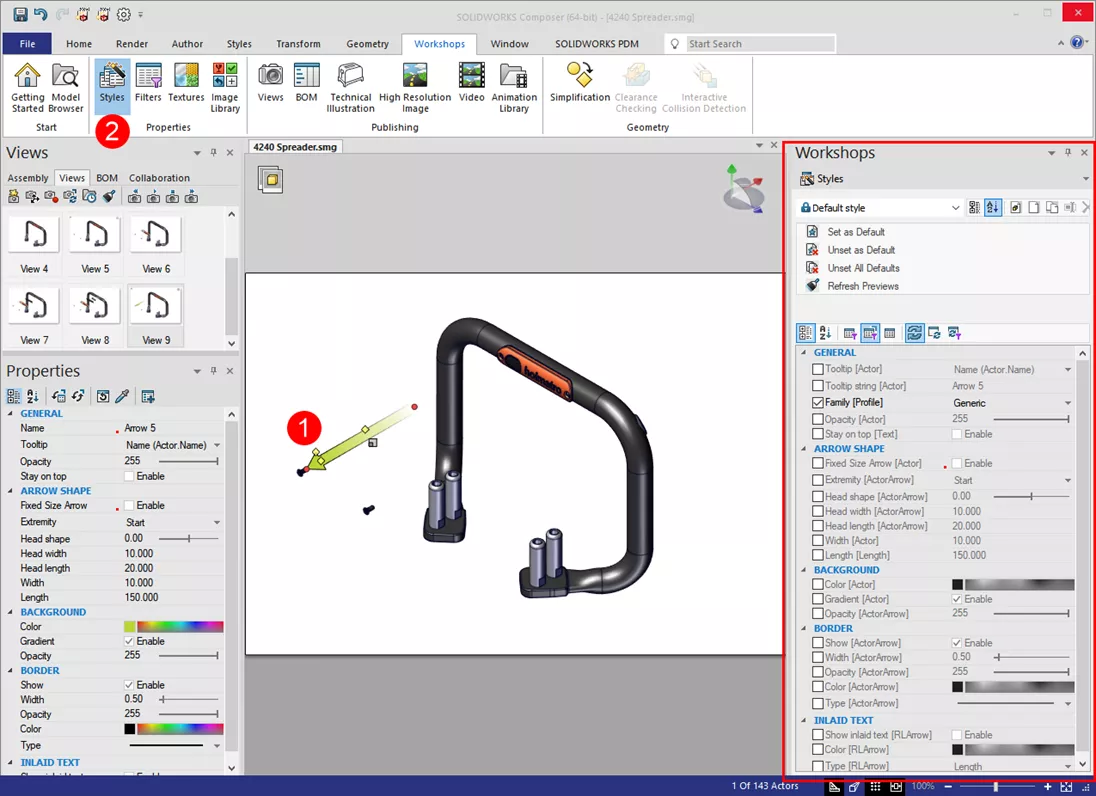Open the Styles workshop in the ribbon
This screenshot has width=1096, height=796.
pyautogui.click(x=112, y=84)
